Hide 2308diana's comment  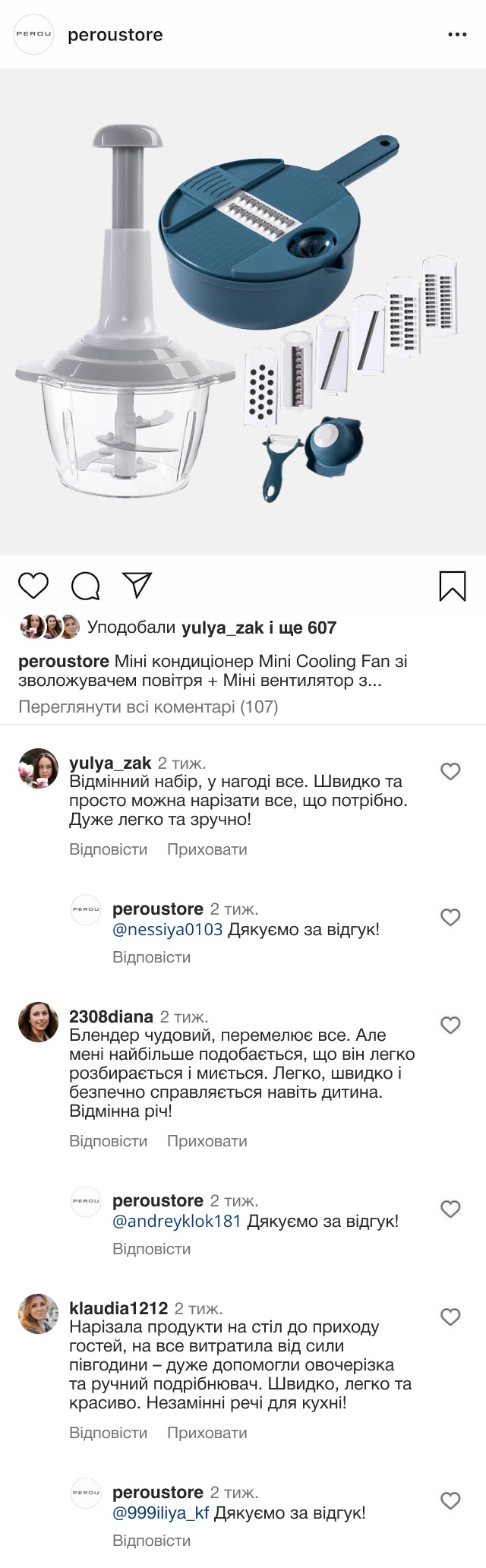point(207,1141)
